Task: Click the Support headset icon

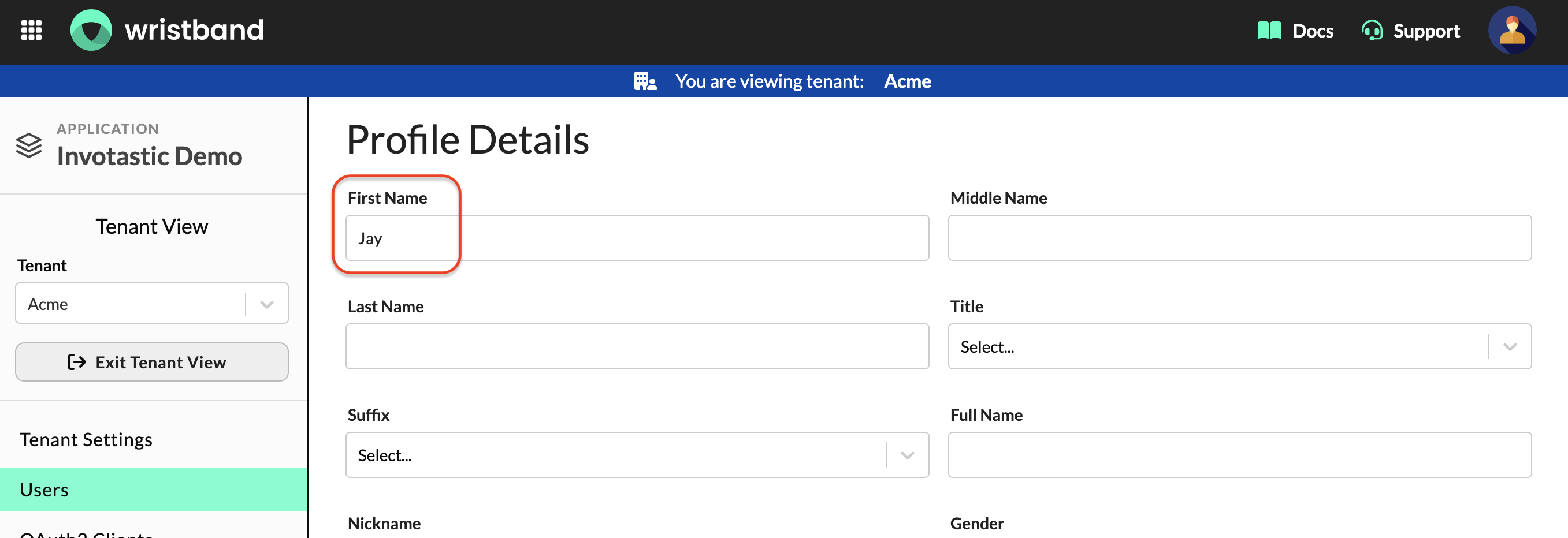Action: (x=1372, y=31)
